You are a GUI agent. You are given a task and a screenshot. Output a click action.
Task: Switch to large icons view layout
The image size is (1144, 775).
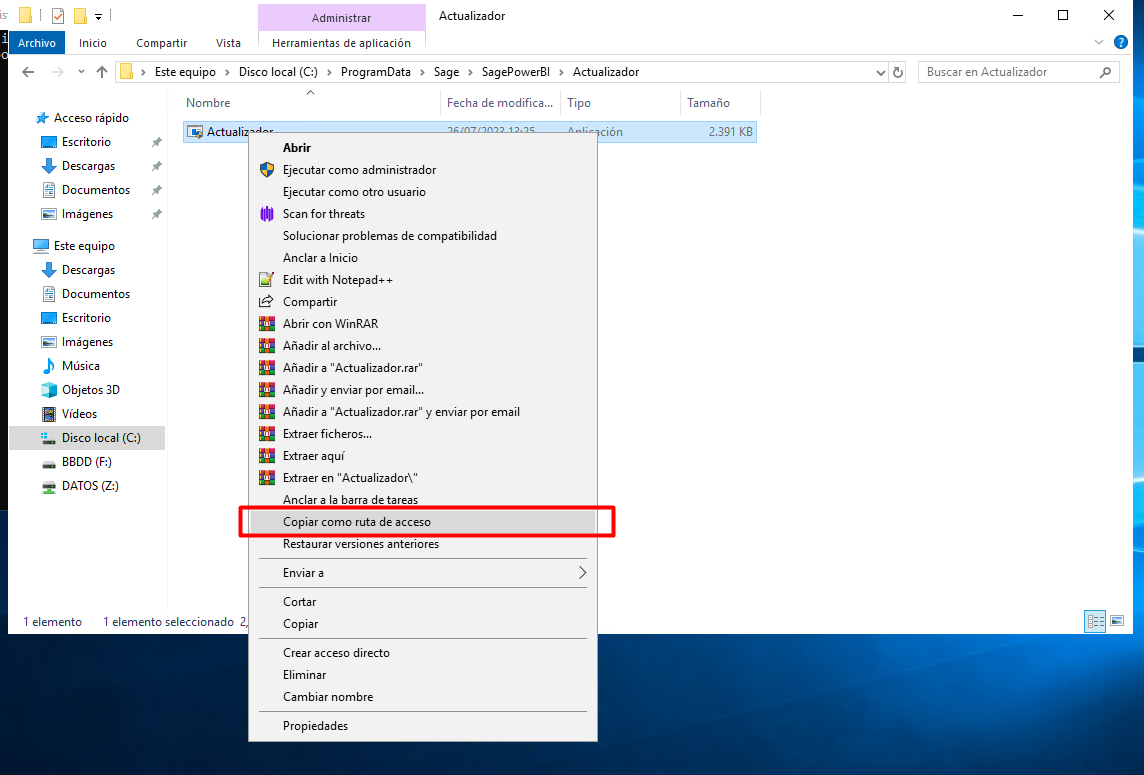(1117, 621)
